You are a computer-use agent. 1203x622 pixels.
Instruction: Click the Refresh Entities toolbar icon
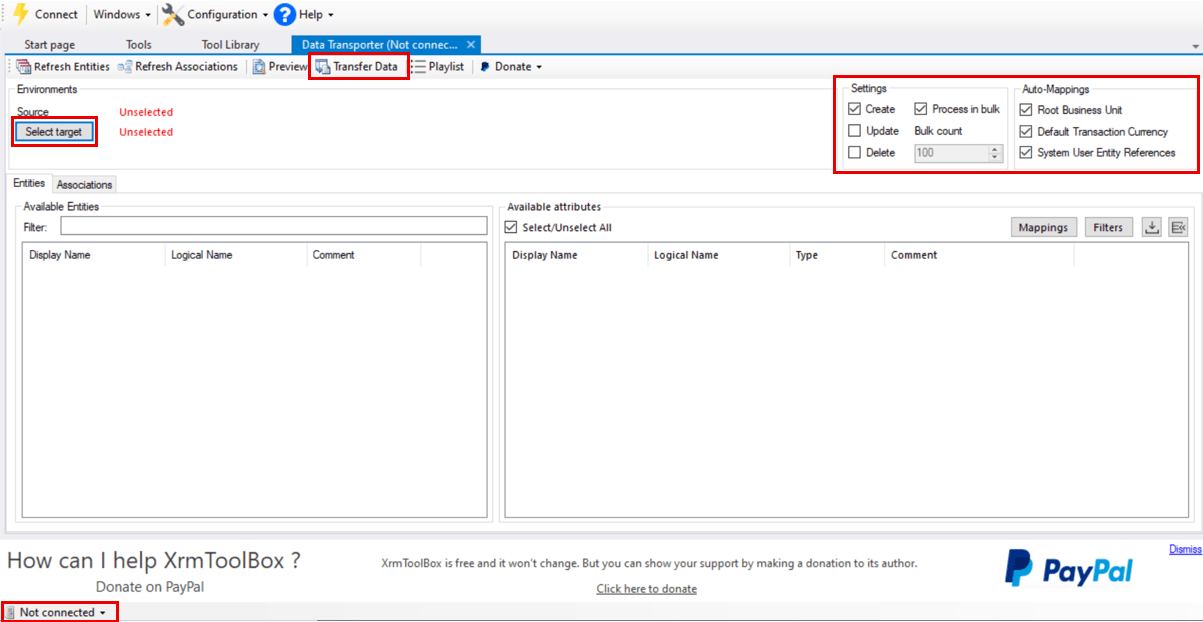click(23, 67)
